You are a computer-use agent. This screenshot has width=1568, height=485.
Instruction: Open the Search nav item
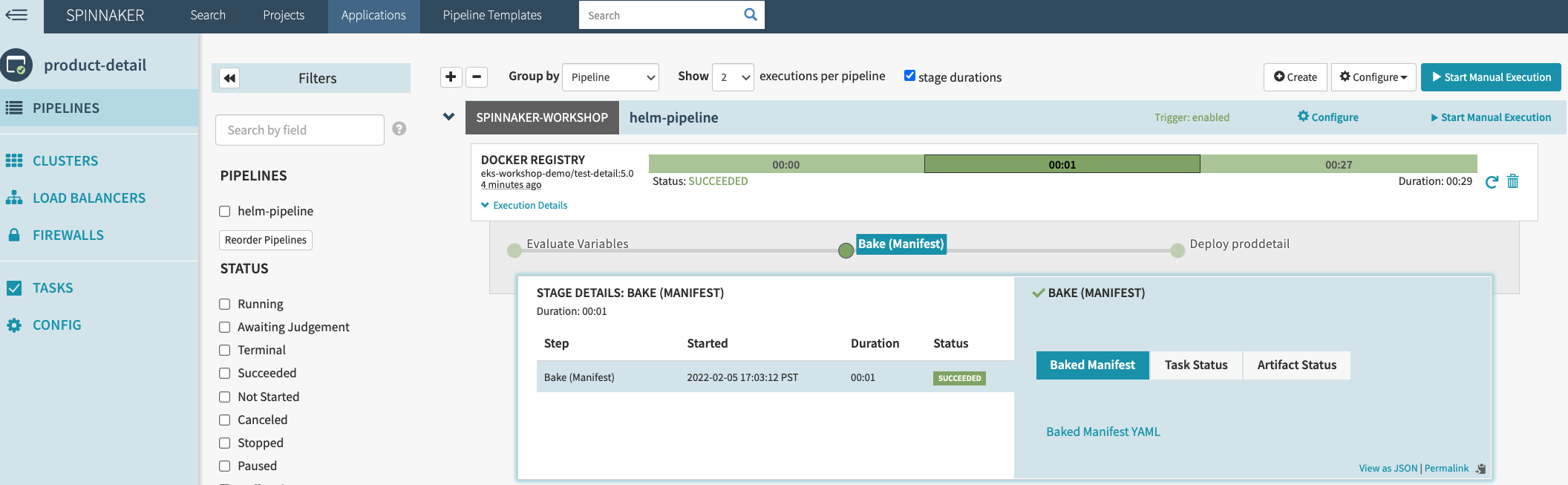click(x=208, y=15)
